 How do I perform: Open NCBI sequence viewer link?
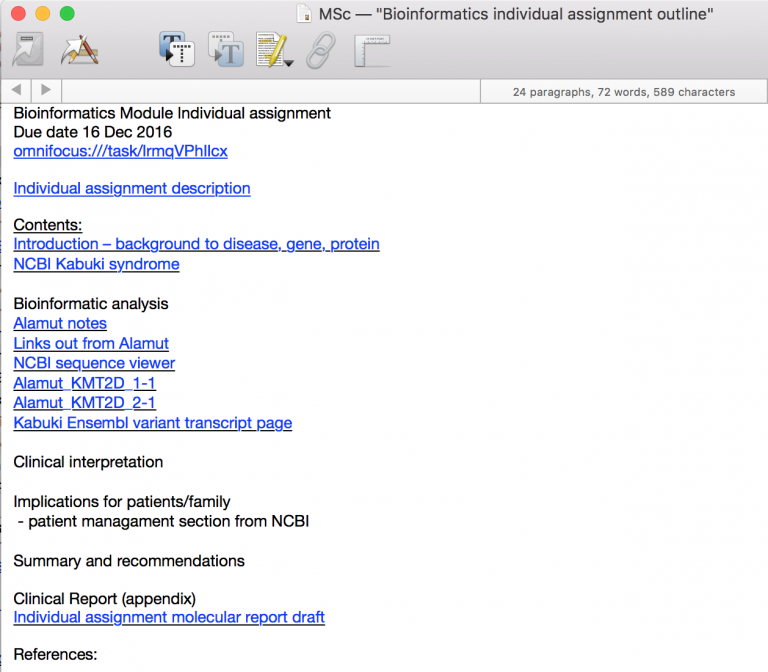(x=94, y=363)
